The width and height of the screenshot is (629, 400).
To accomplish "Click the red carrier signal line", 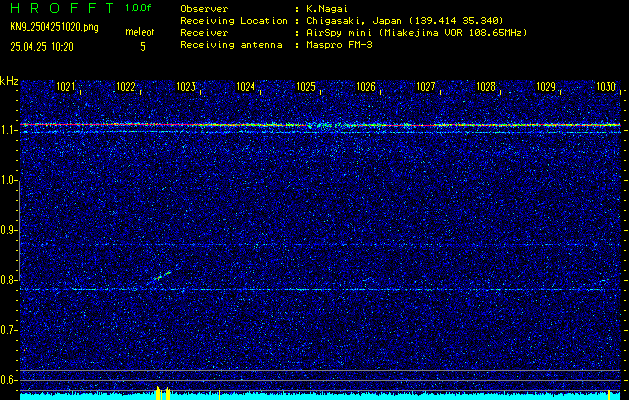I will tap(320, 125).
